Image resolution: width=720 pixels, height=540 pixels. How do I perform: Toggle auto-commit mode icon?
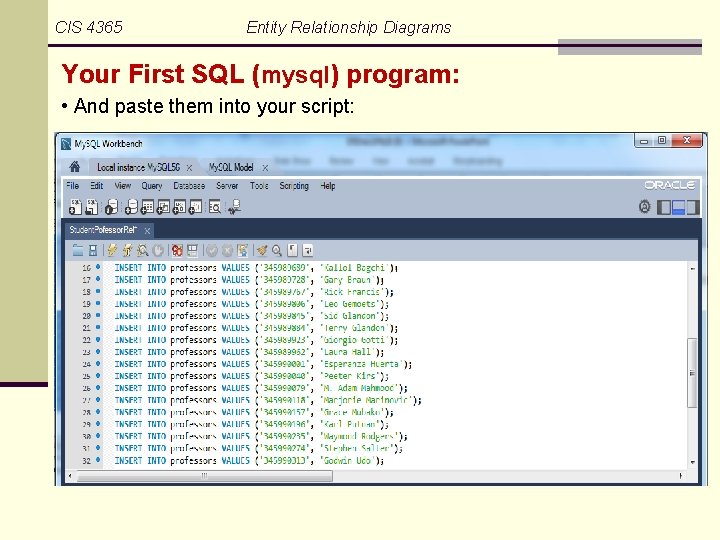point(242,250)
